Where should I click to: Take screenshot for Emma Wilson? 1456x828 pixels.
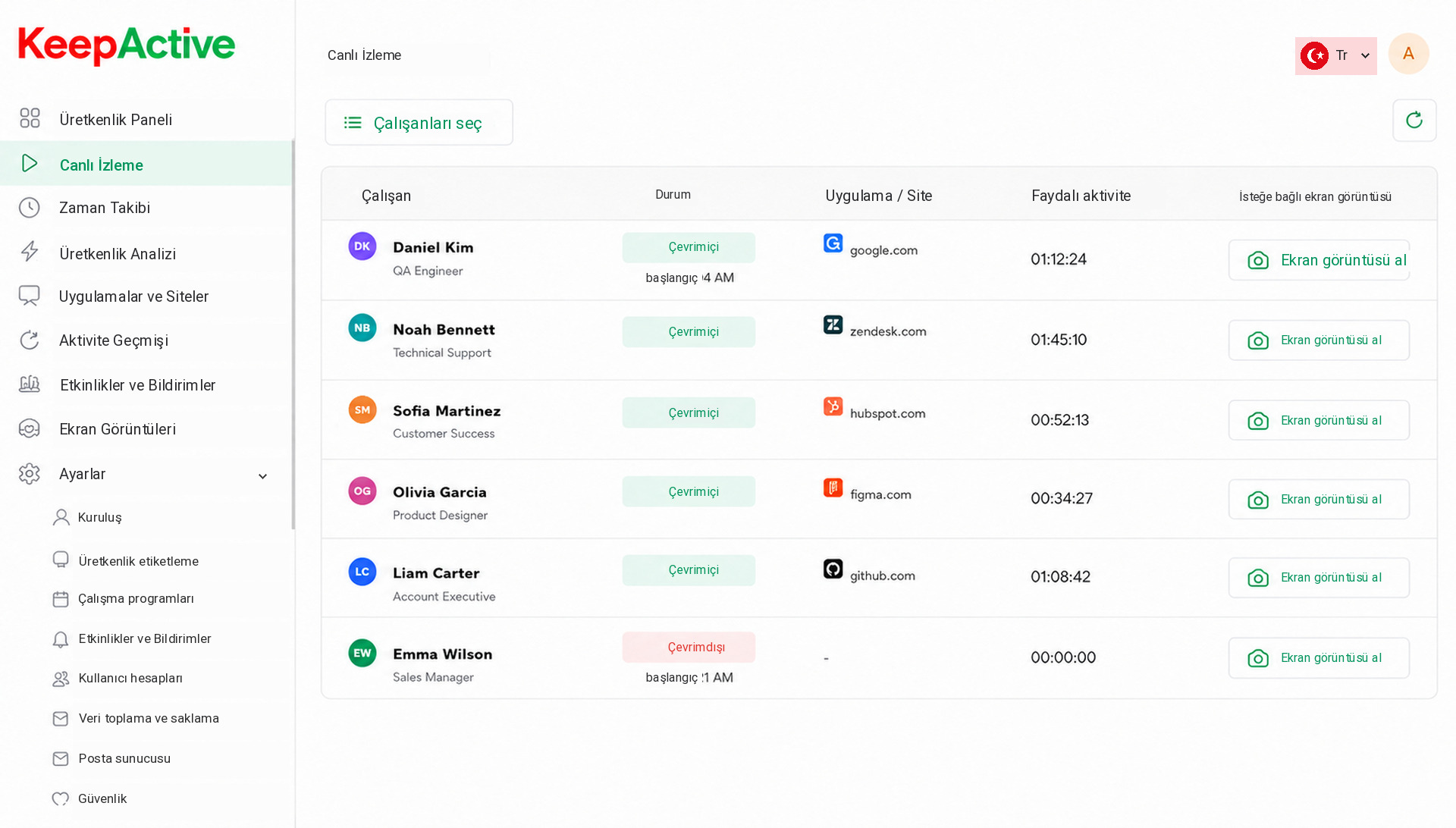pyautogui.click(x=1319, y=658)
